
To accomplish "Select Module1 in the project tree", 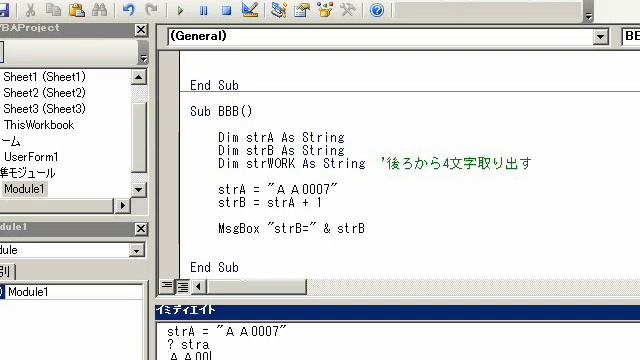I will coord(24,189).
